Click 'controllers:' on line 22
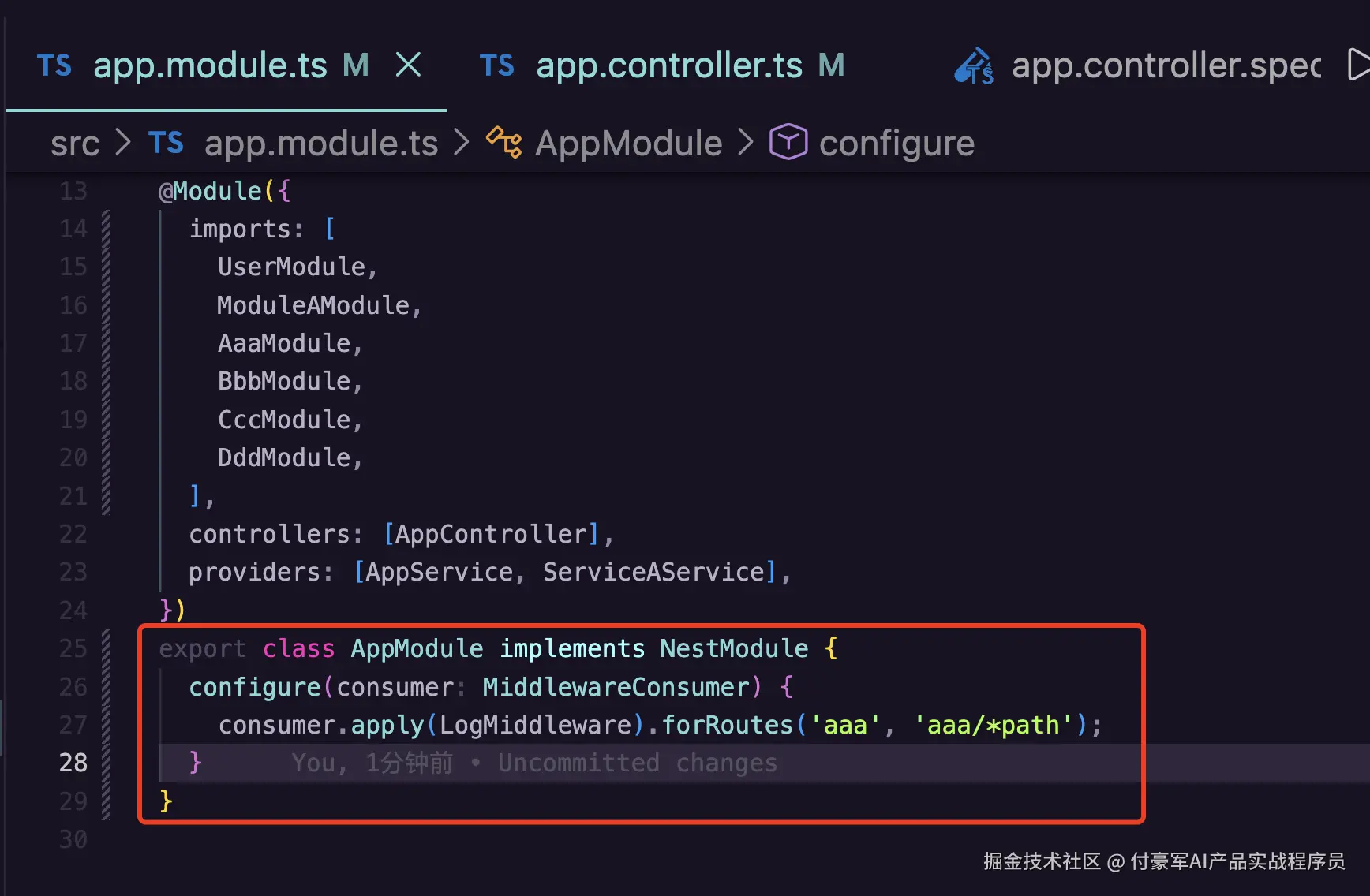 276,534
